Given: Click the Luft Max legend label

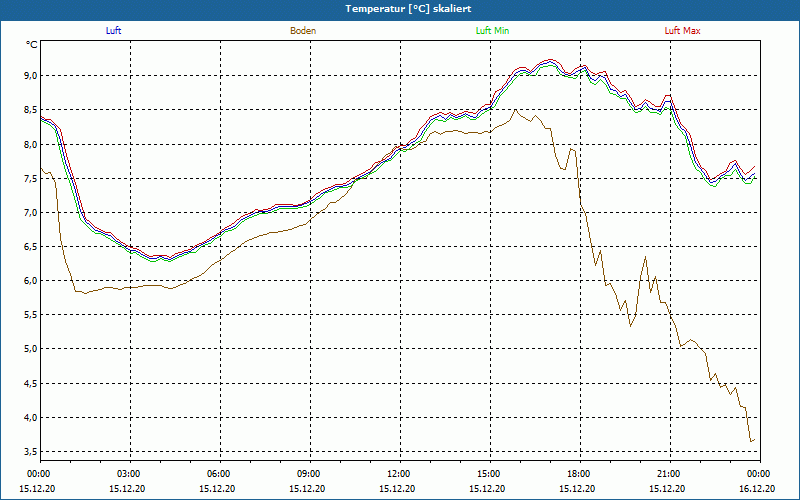Looking at the screenshot, I should (682, 31).
